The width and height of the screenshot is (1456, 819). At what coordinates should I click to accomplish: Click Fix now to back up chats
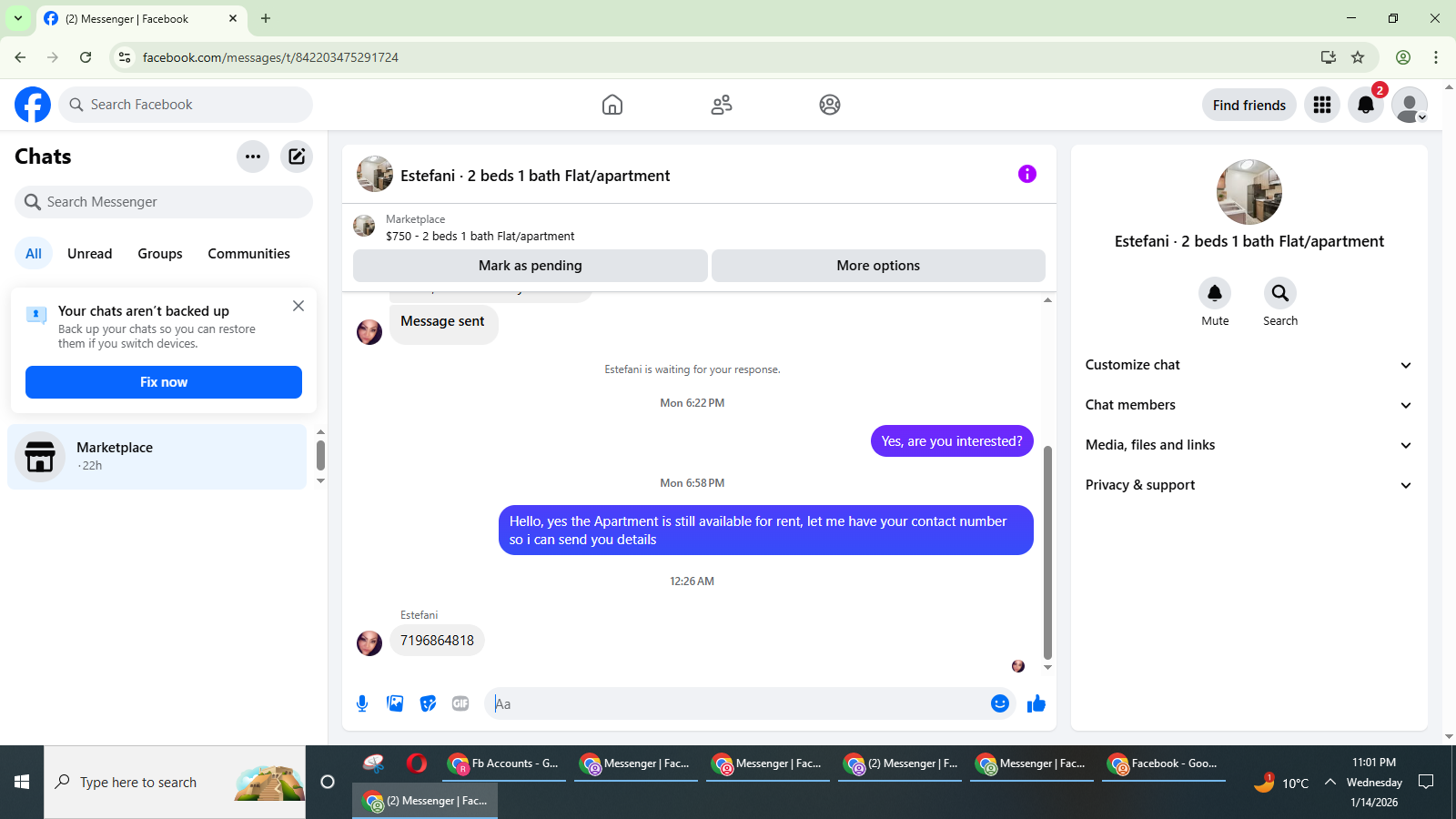click(164, 382)
